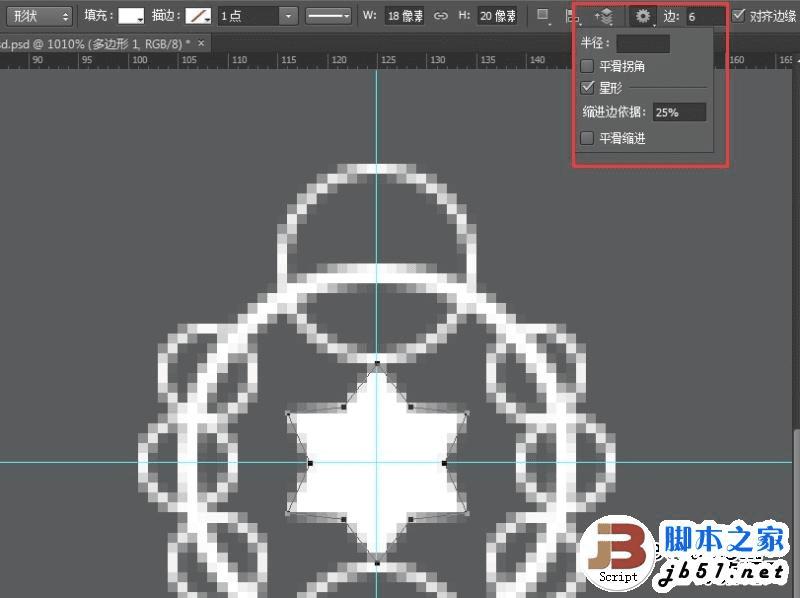Click the left-middle anchor point of the star

coord(310,463)
